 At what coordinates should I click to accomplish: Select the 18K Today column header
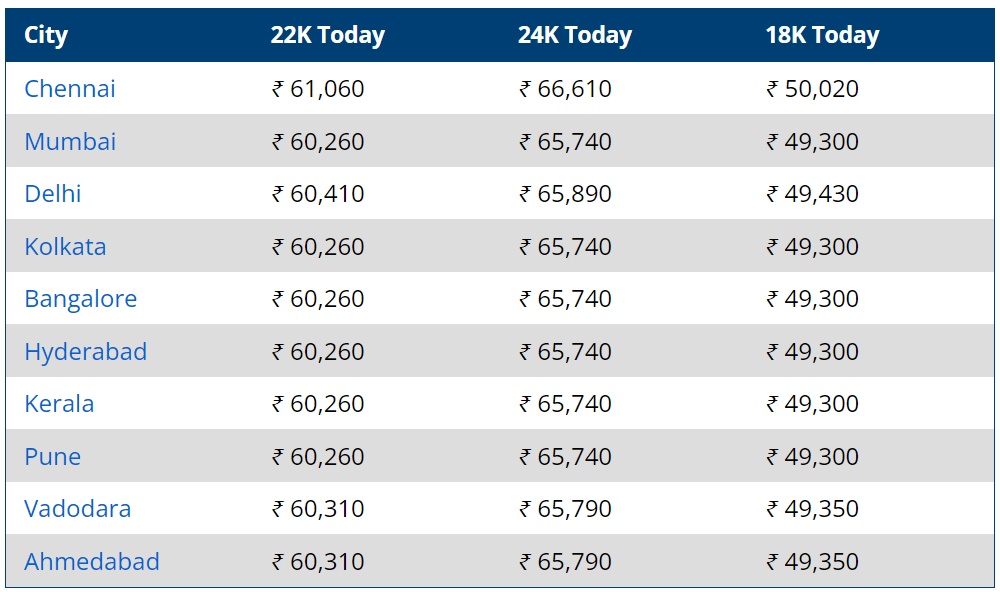[822, 35]
